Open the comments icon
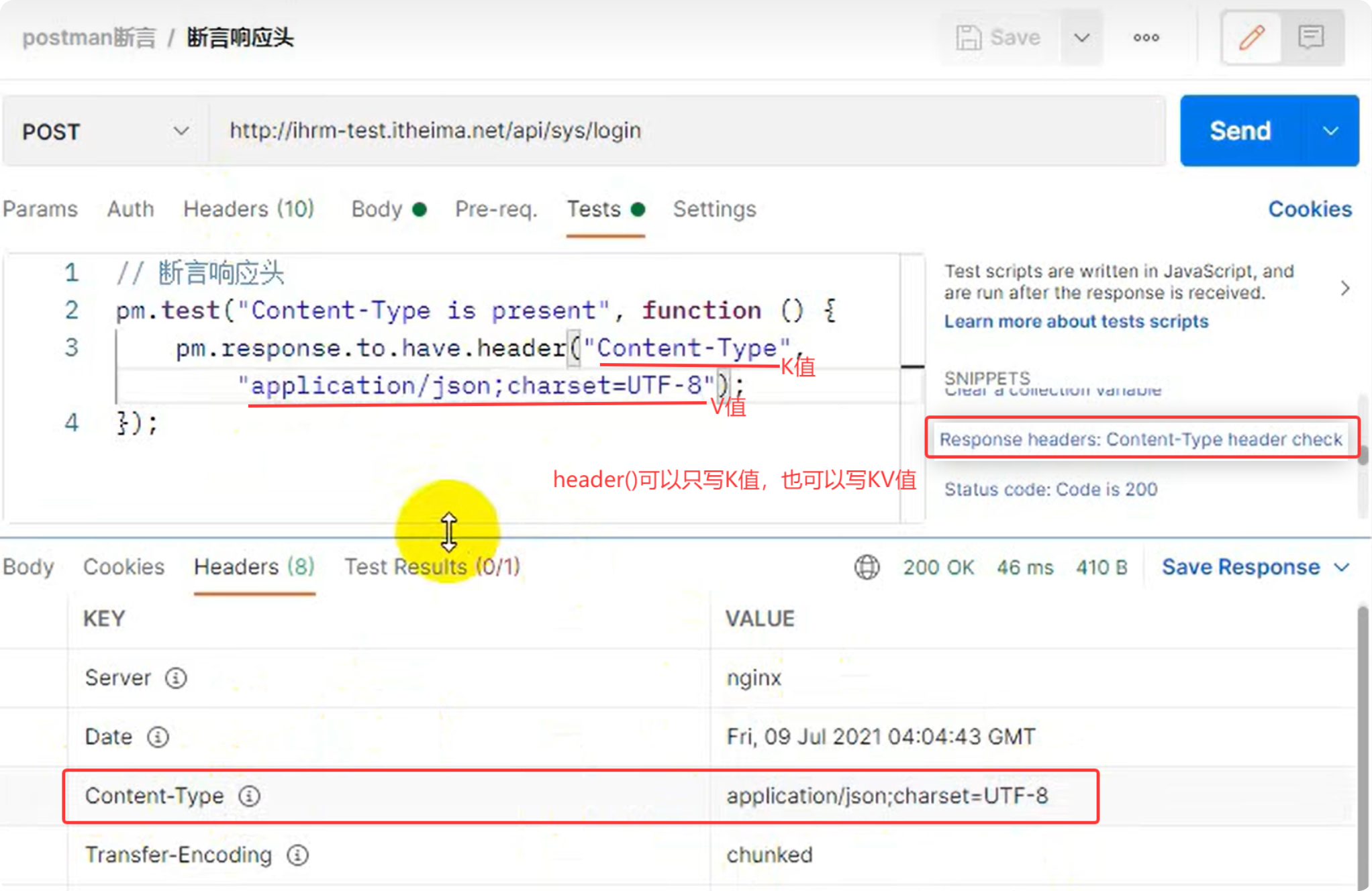 1311,38
